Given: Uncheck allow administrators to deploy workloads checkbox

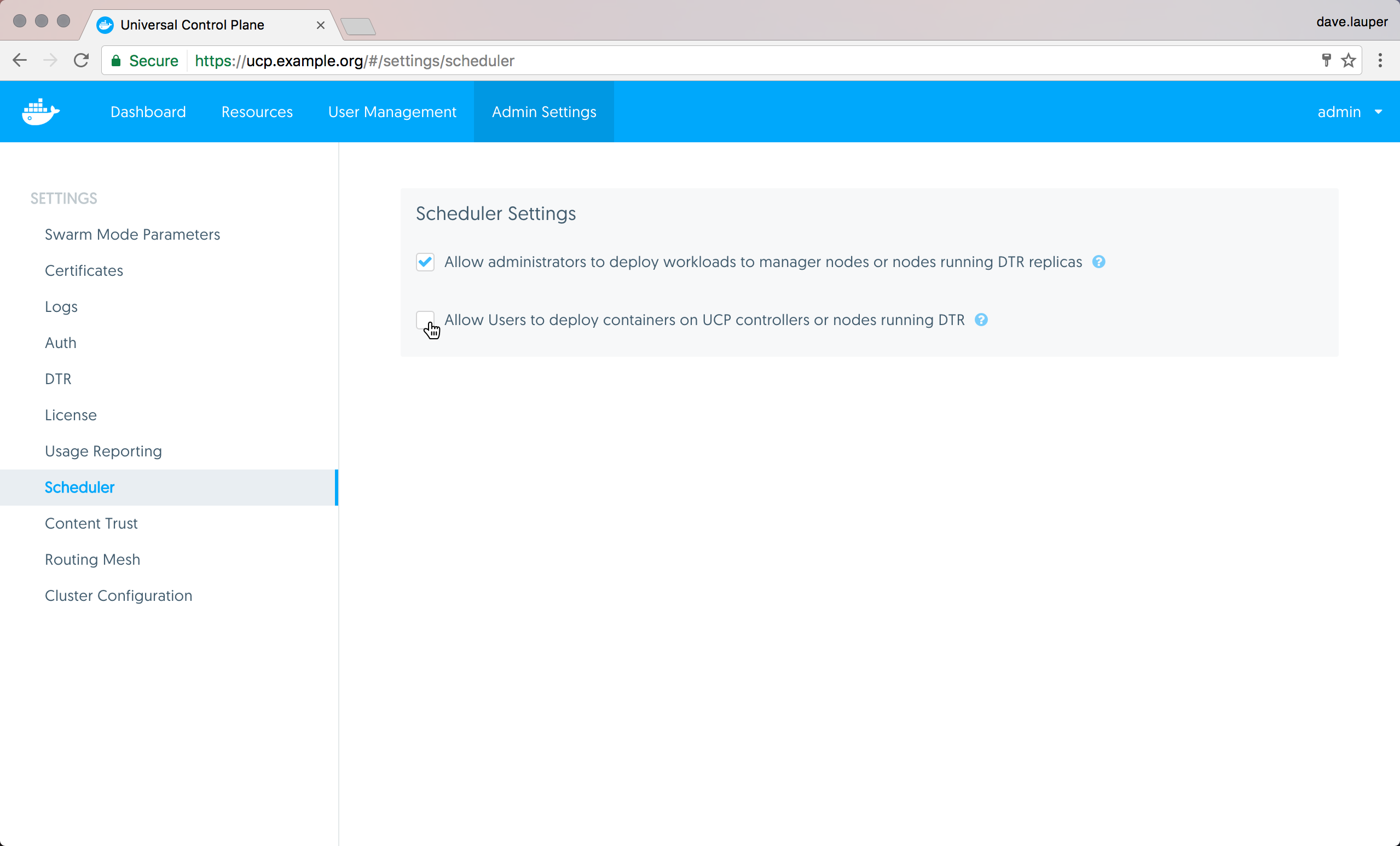Looking at the screenshot, I should tap(425, 262).
